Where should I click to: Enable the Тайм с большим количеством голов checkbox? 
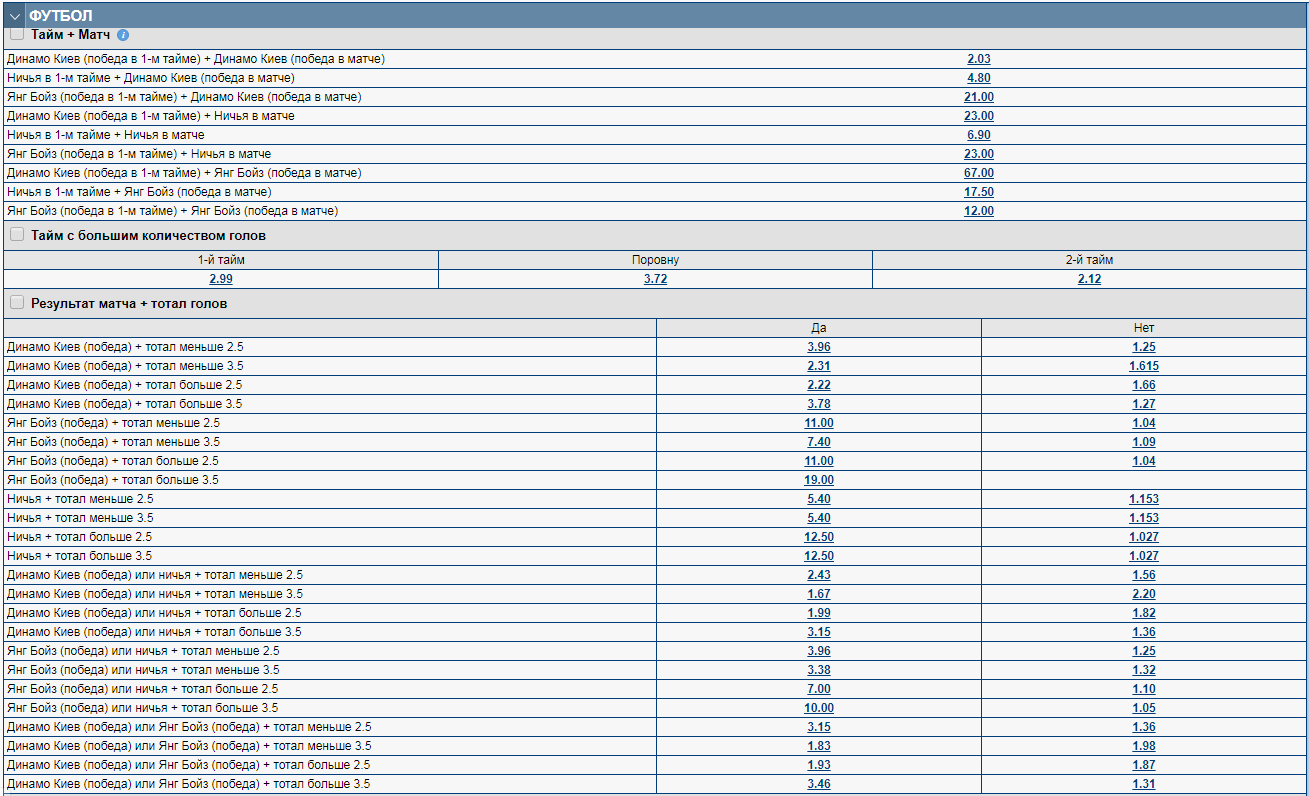click(x=16, y=235)
